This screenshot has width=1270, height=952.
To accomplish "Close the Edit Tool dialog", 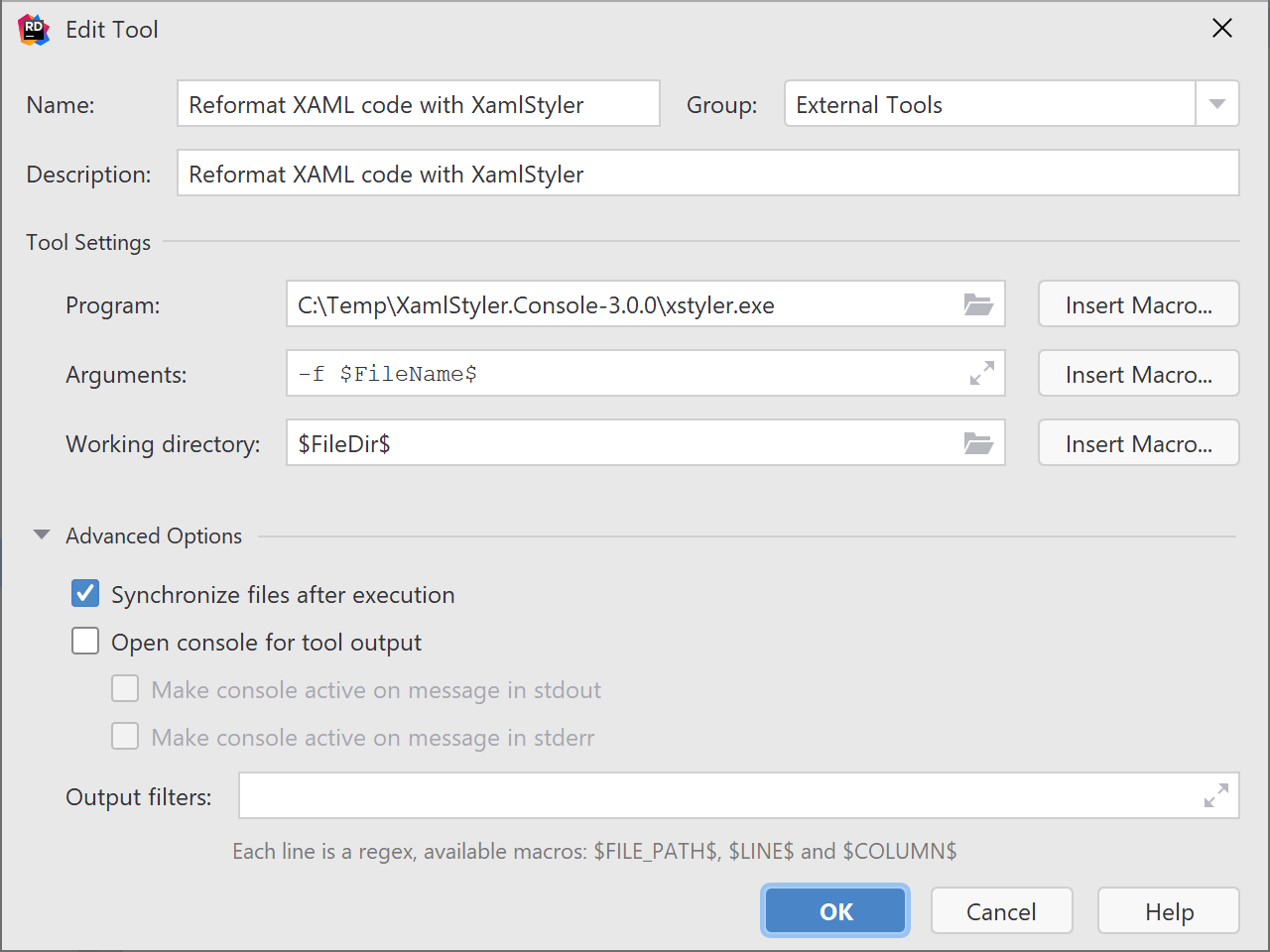I will (1222, 29).
